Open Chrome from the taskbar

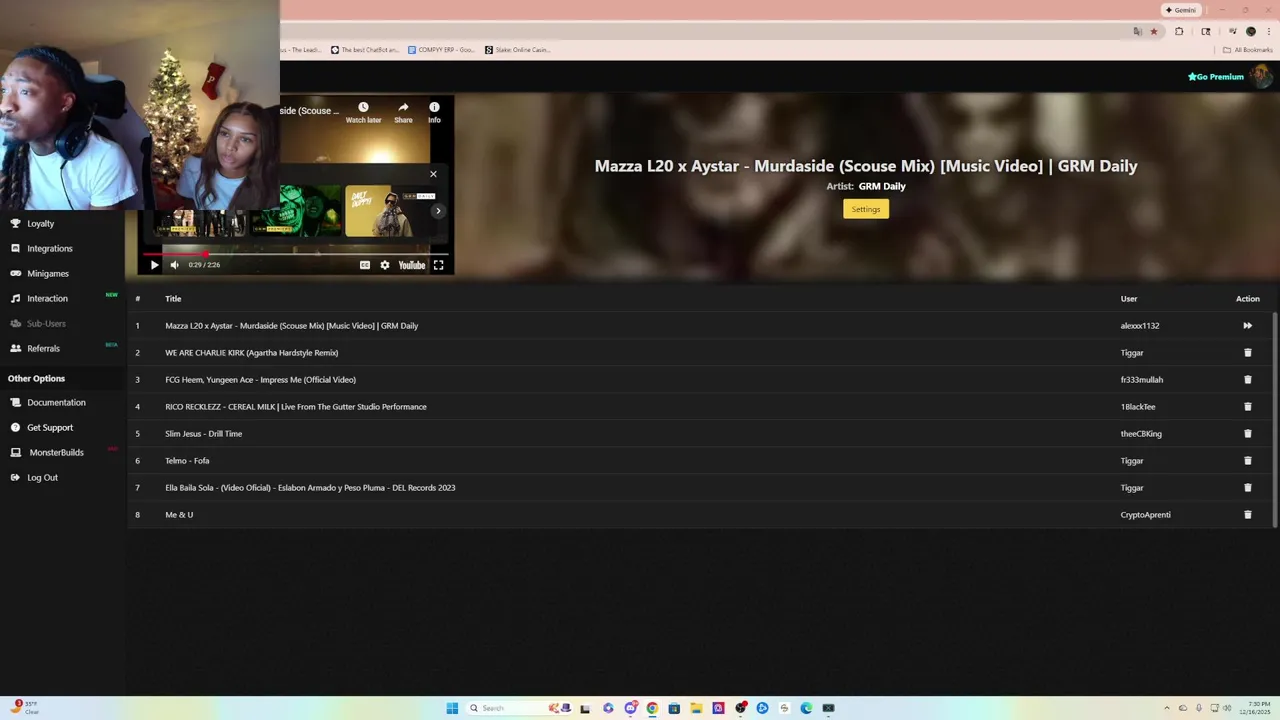(x=652, y=708)
